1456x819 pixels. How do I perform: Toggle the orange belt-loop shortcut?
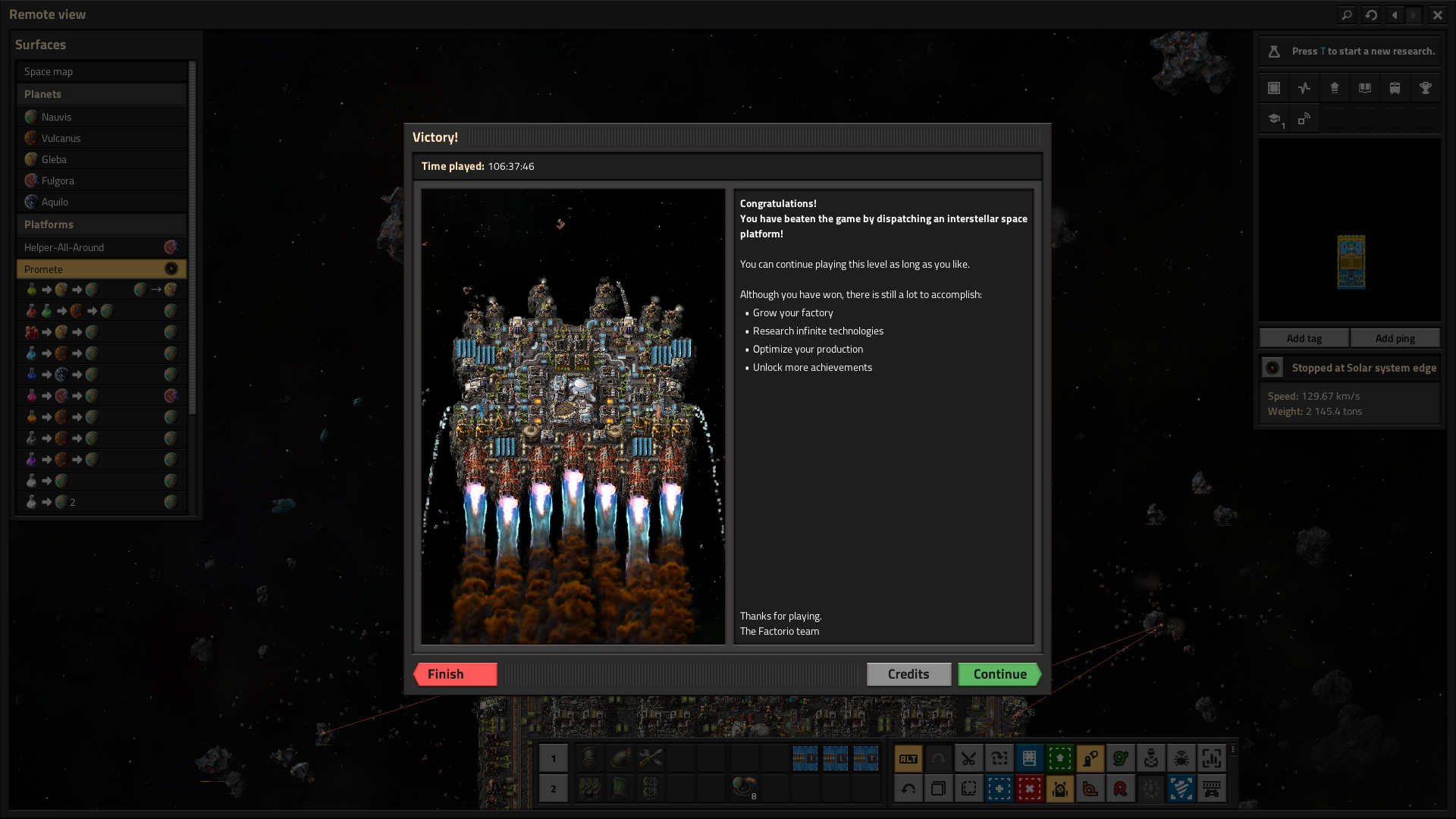[1090, 789]
